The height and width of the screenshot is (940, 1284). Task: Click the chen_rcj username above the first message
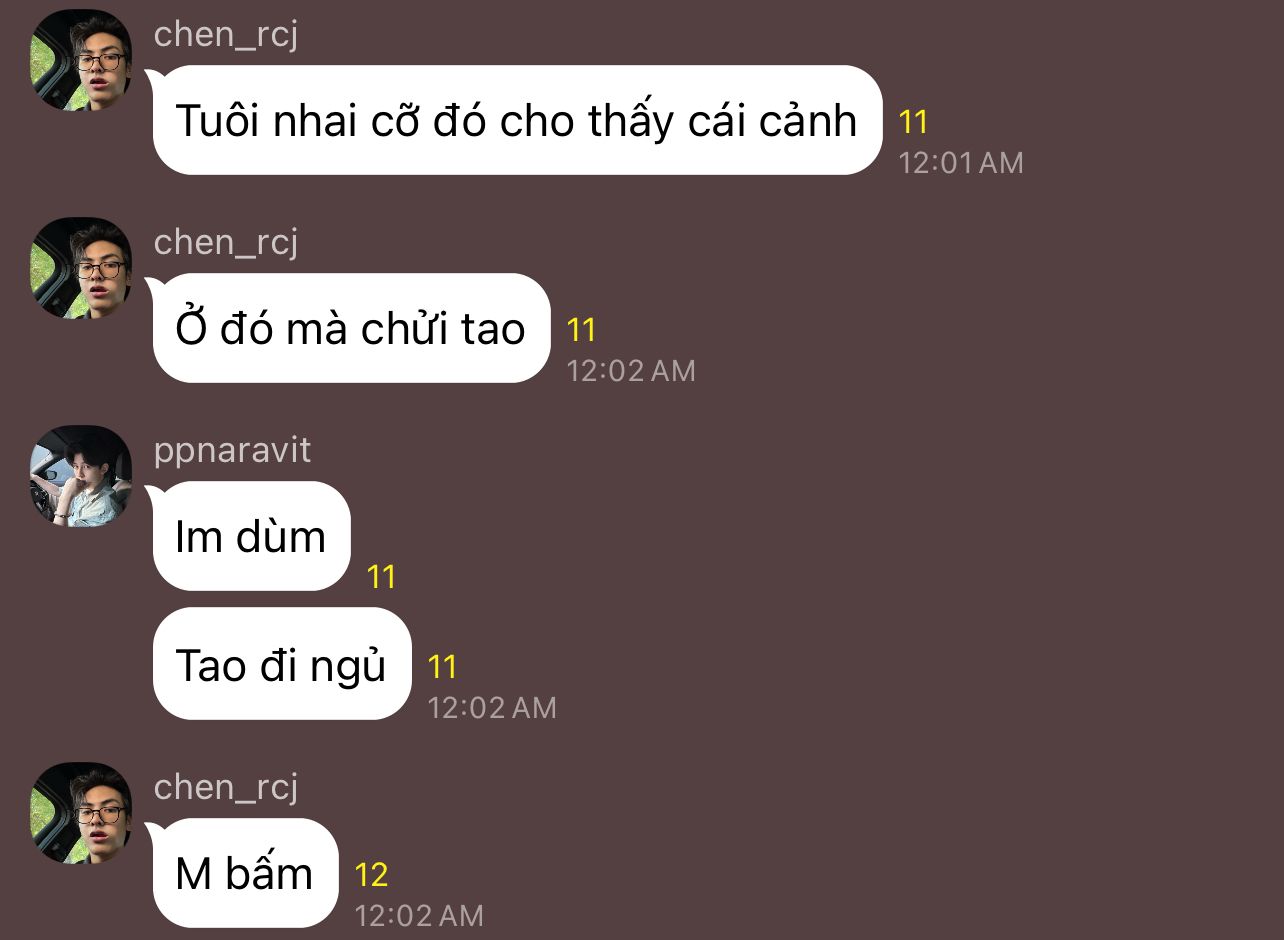click(x=226, y=34)
